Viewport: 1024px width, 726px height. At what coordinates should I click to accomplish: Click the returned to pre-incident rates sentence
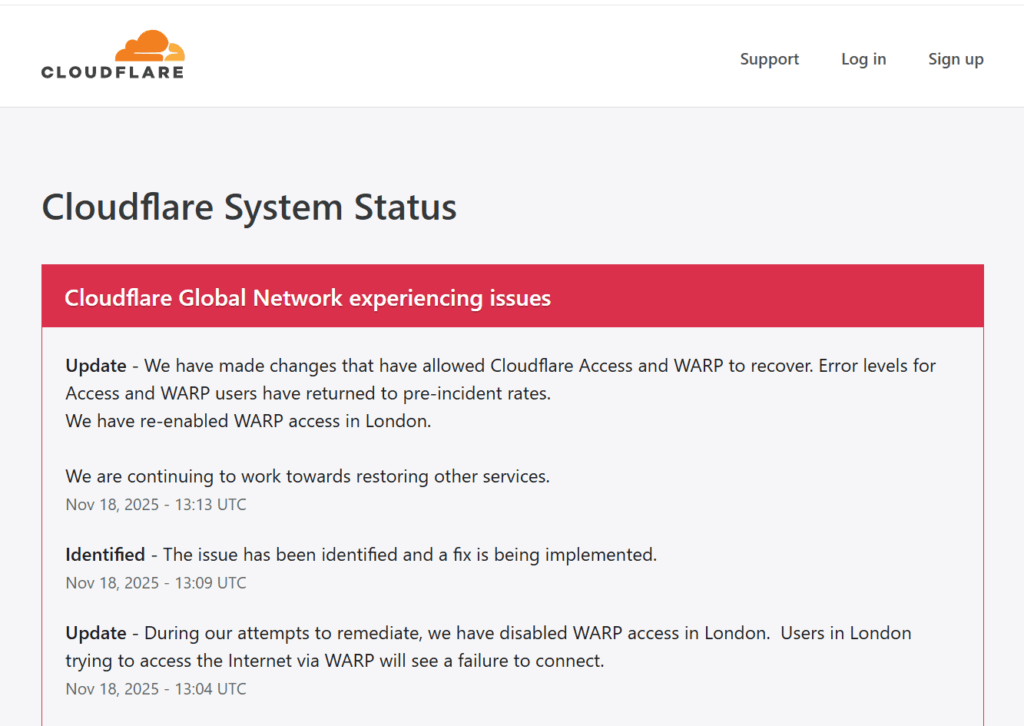point(308,393)
